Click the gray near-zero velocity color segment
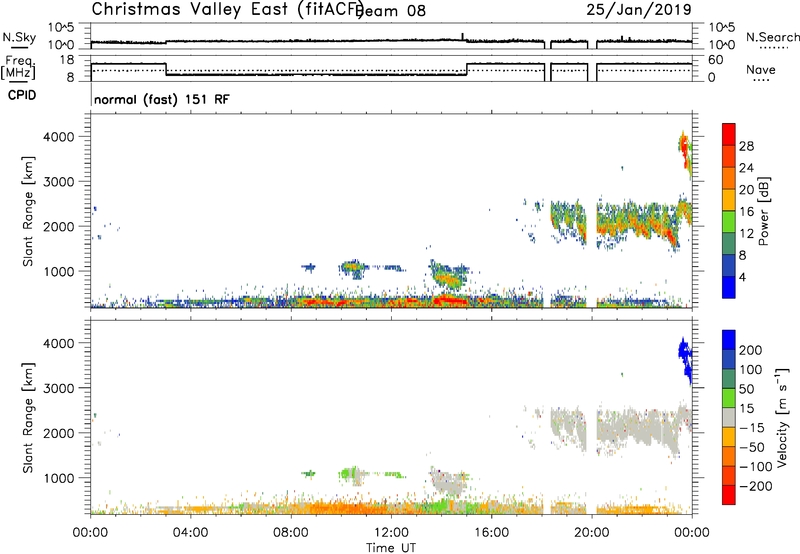Image resolution: width=800 pixels, height=554 pixels. coord(729,417)
